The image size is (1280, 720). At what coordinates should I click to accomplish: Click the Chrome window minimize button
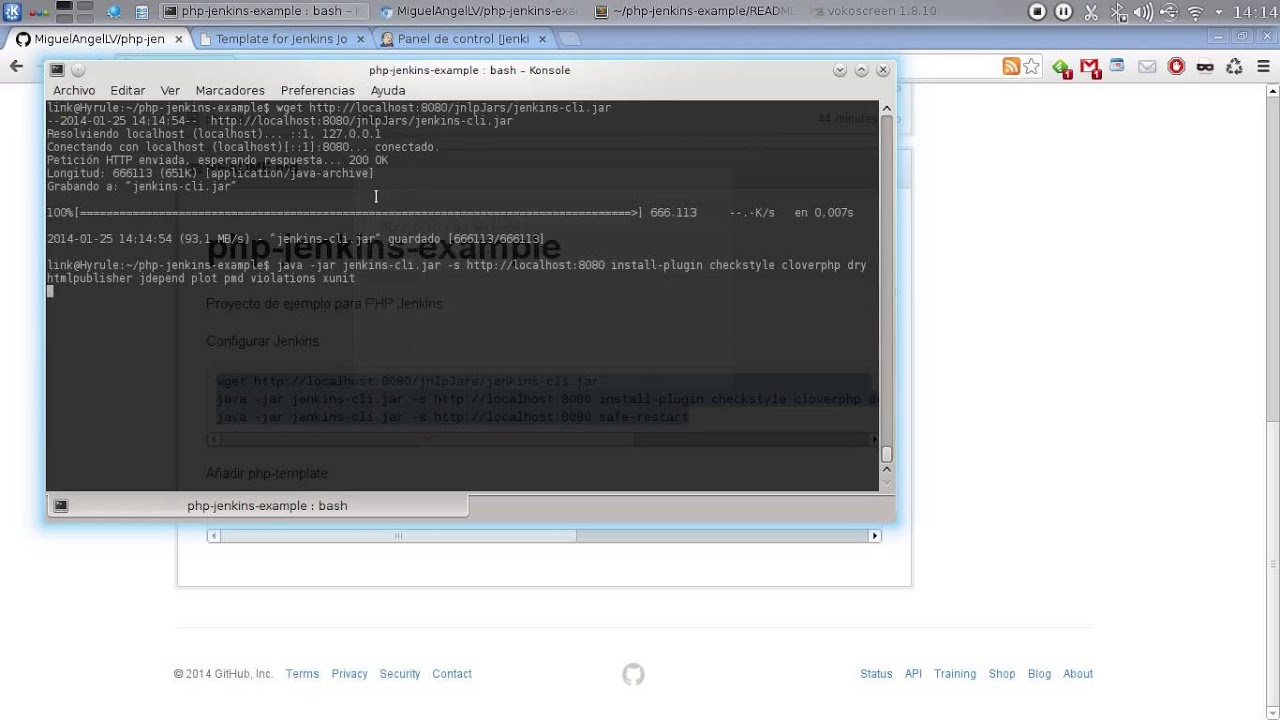(1218, 36)
